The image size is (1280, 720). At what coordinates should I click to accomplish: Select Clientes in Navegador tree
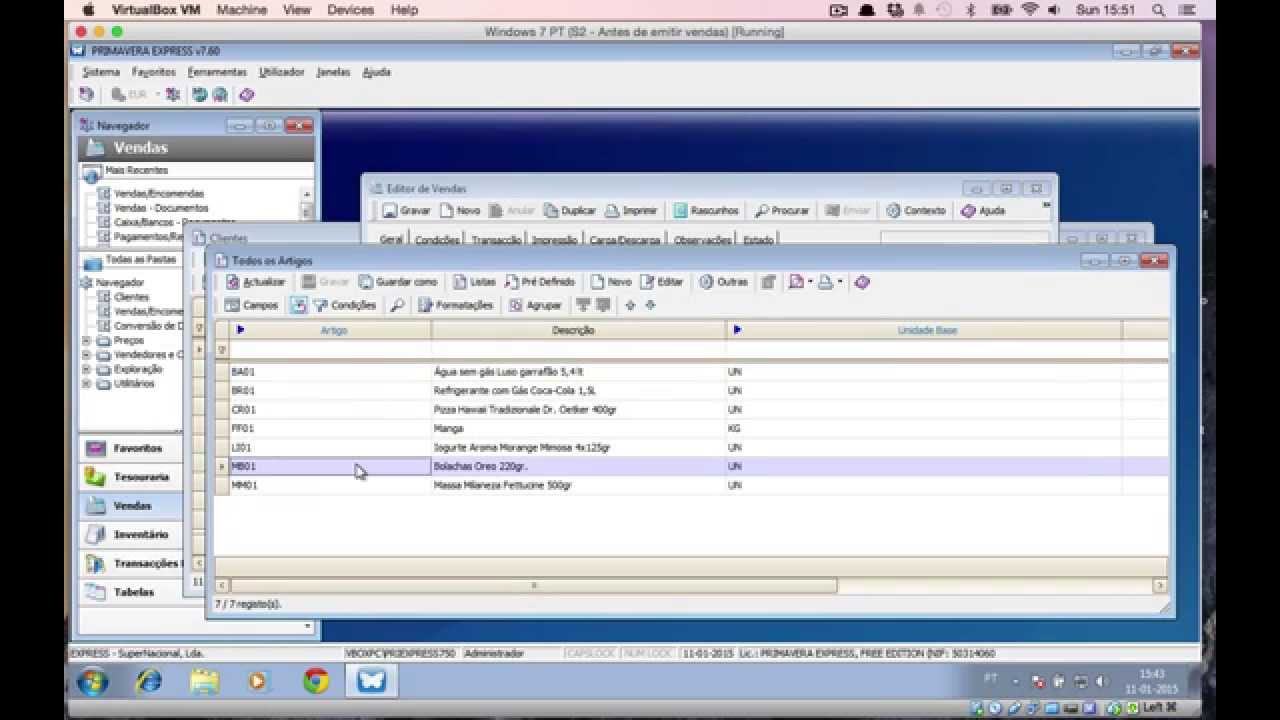131,297
